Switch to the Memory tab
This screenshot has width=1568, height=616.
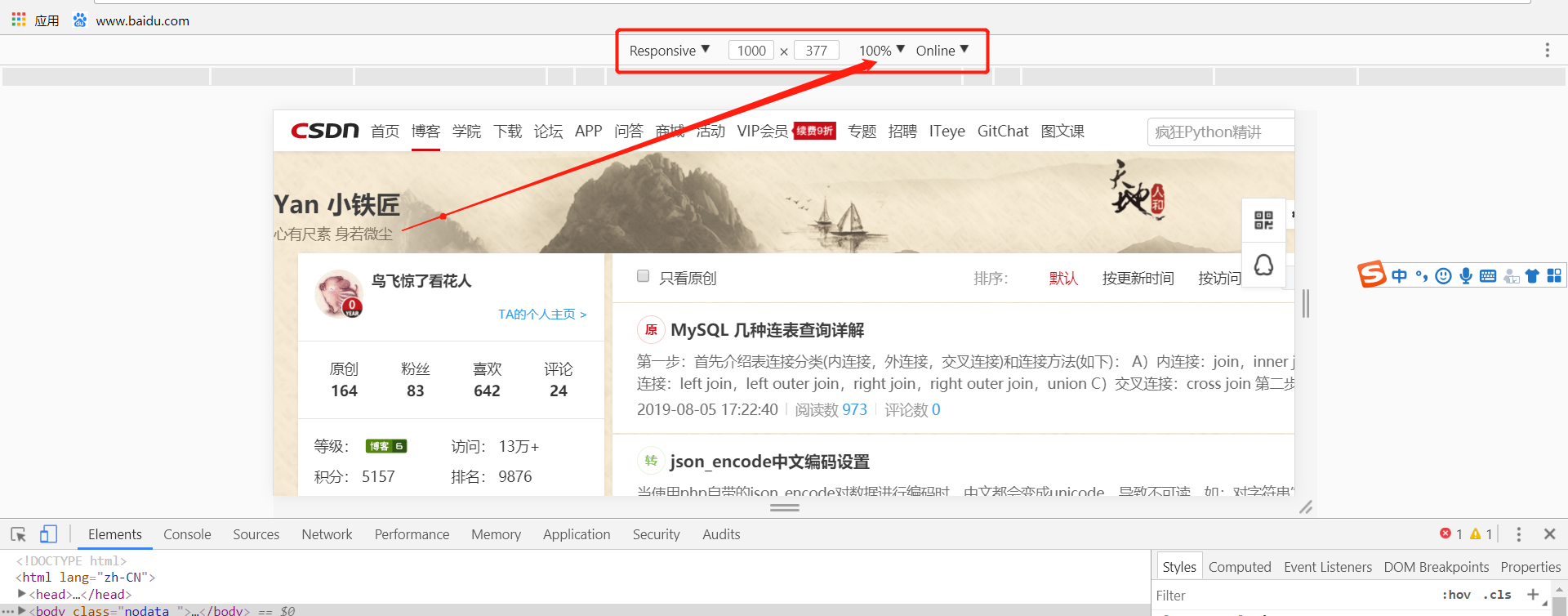[x=496, y=534]
